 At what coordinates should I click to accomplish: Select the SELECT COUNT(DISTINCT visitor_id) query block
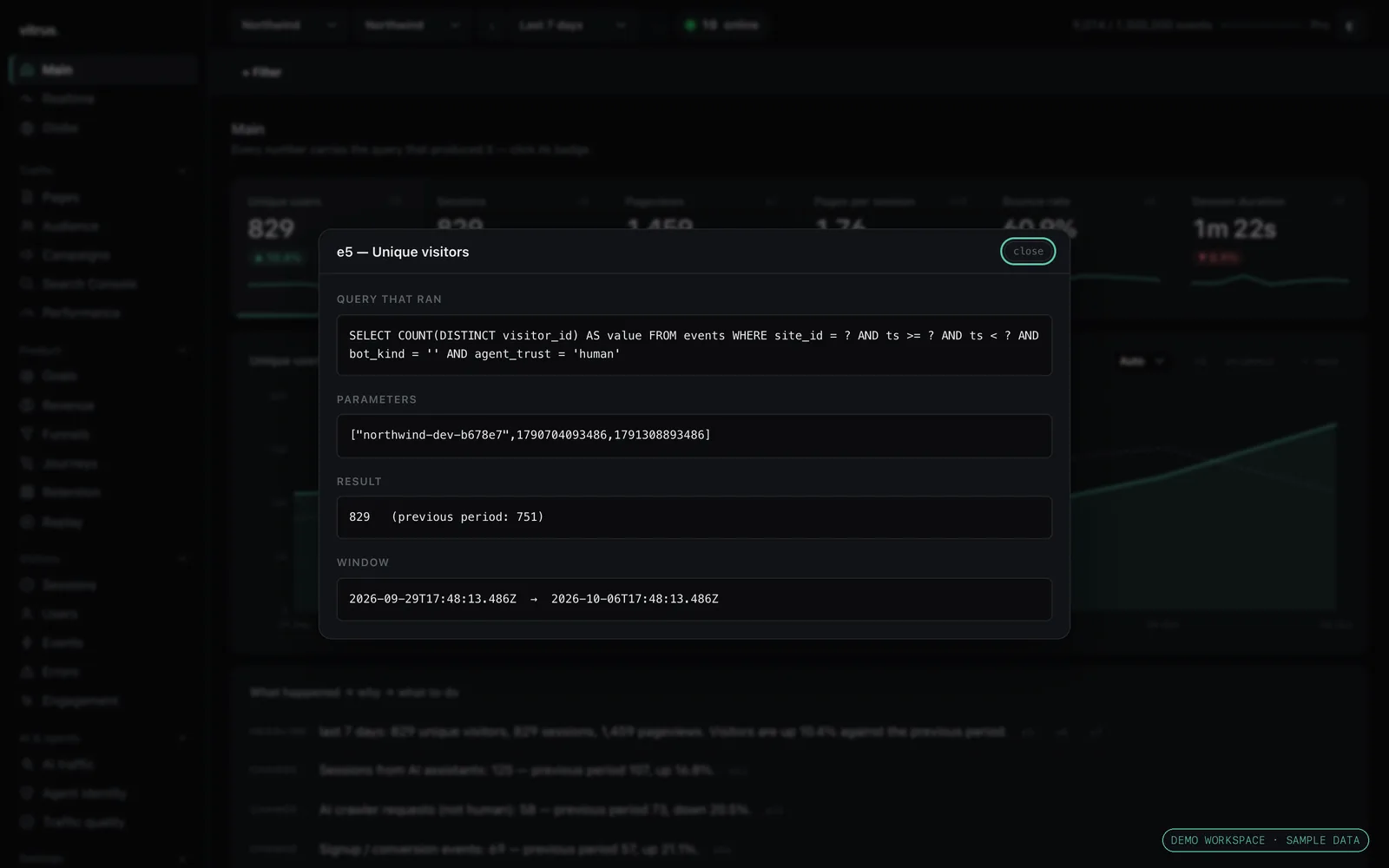694,345
